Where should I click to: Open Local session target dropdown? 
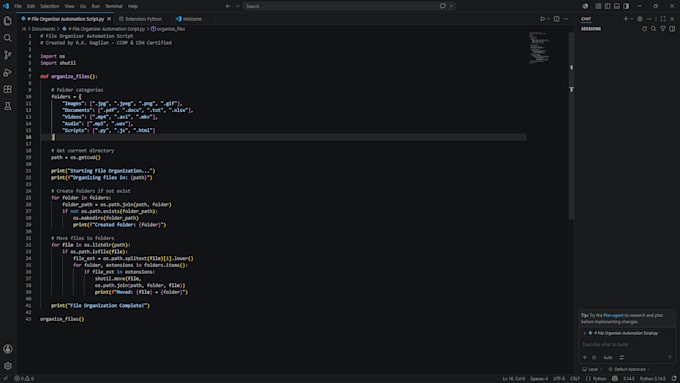(592, 369)
